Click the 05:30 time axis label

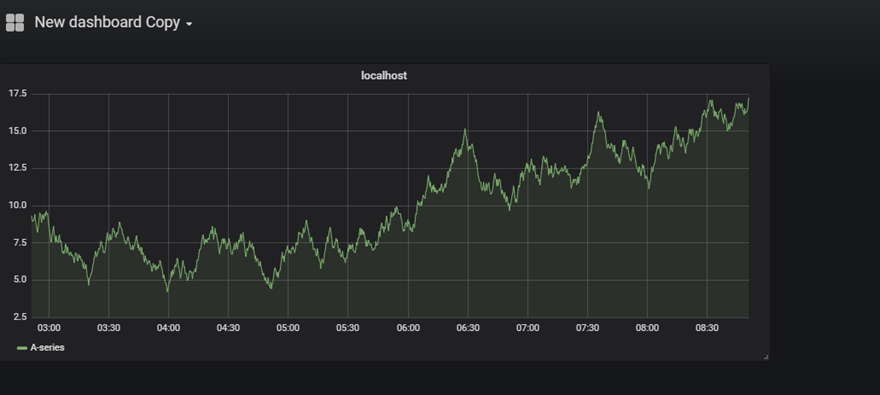click(347, 328)
